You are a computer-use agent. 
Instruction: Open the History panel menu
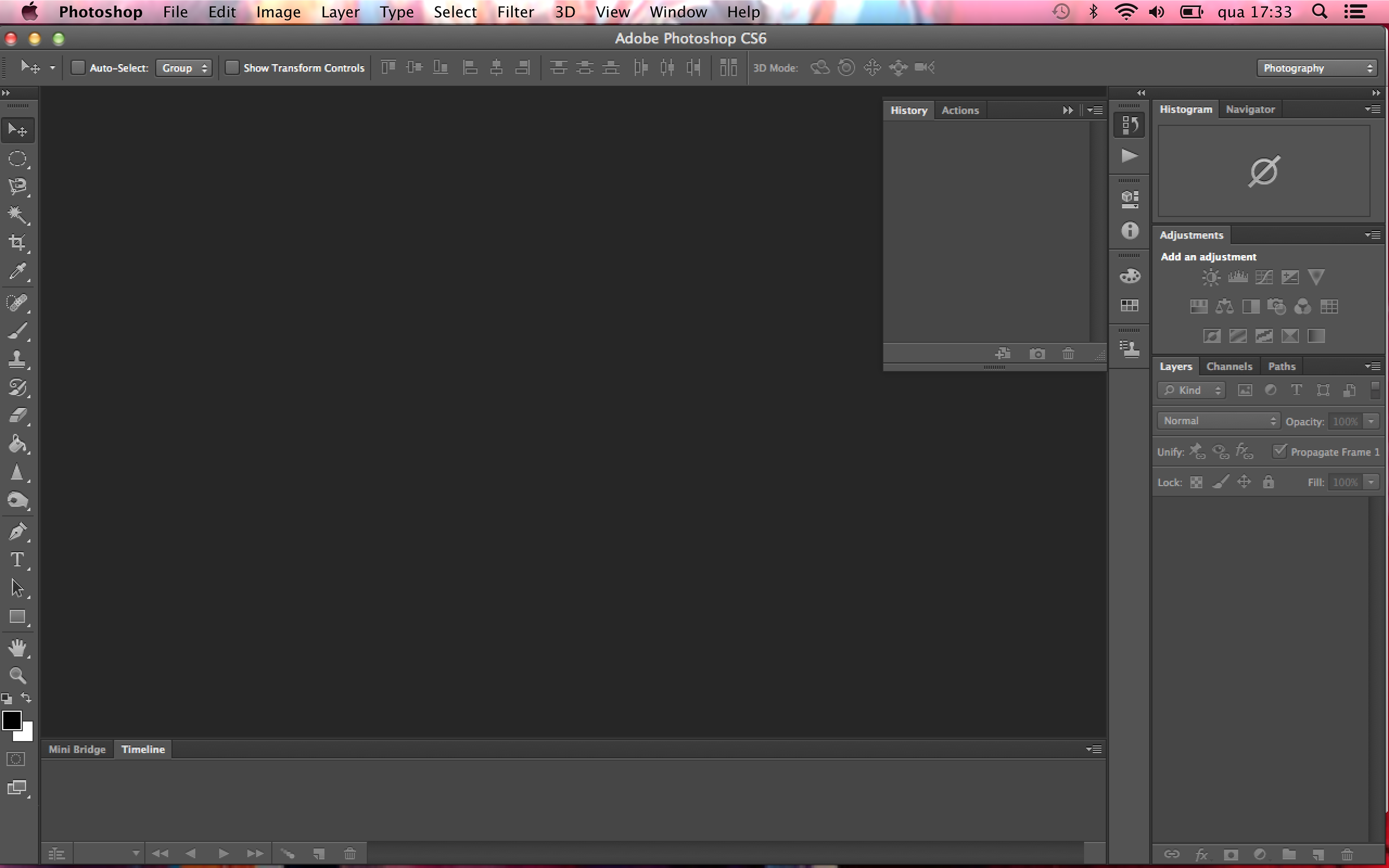click(1093, 109)
